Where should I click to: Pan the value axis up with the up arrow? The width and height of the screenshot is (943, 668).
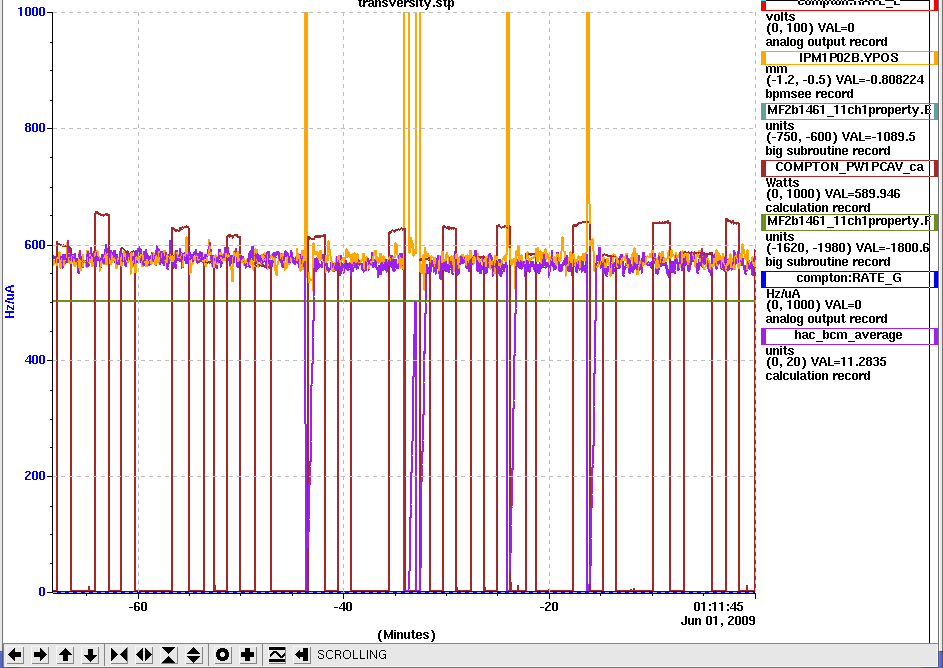coord(65,655)
